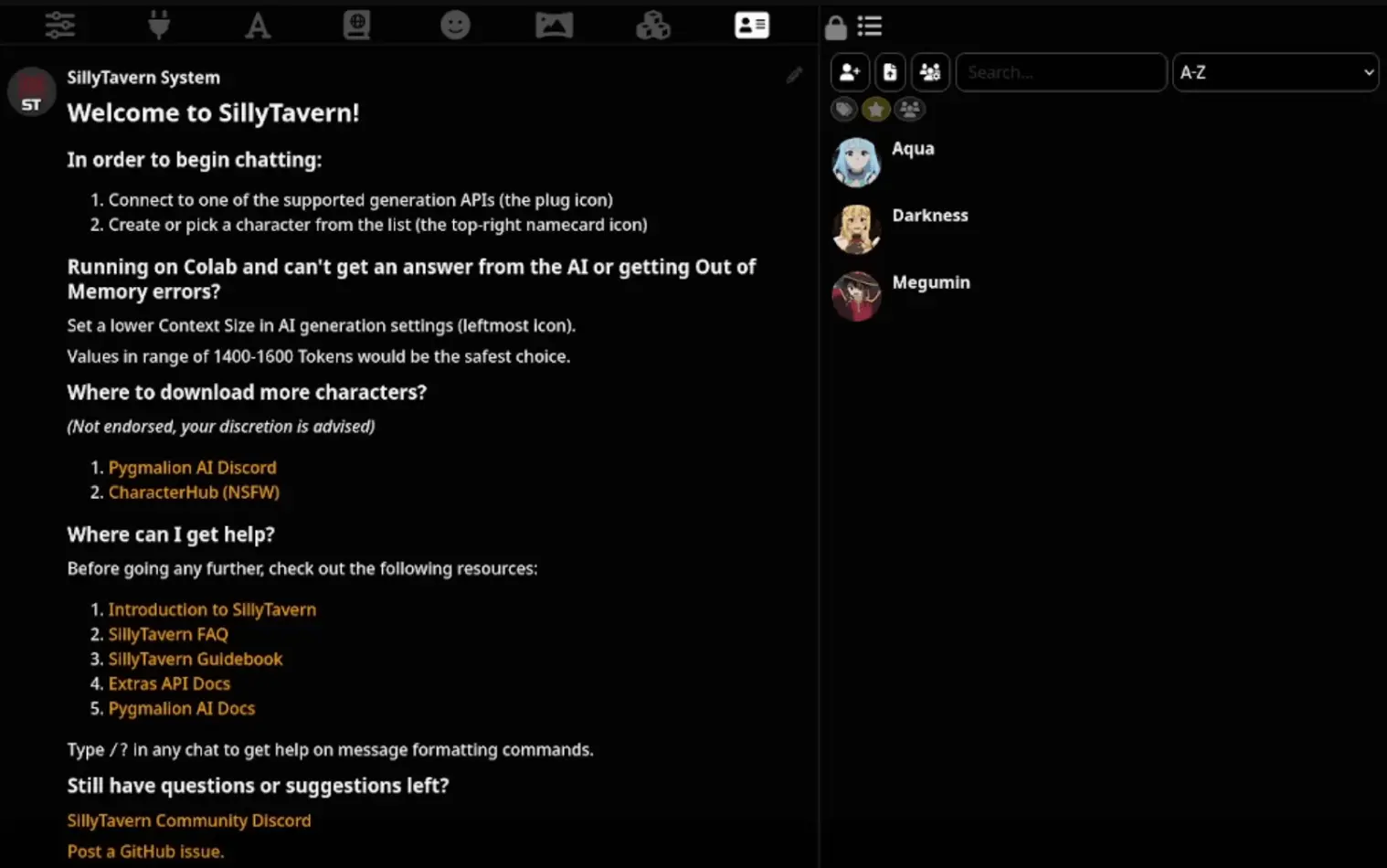The width and height of the screenshot is (1387, 868).
Task: Open character management namecard icon
Action: point(751,25)
